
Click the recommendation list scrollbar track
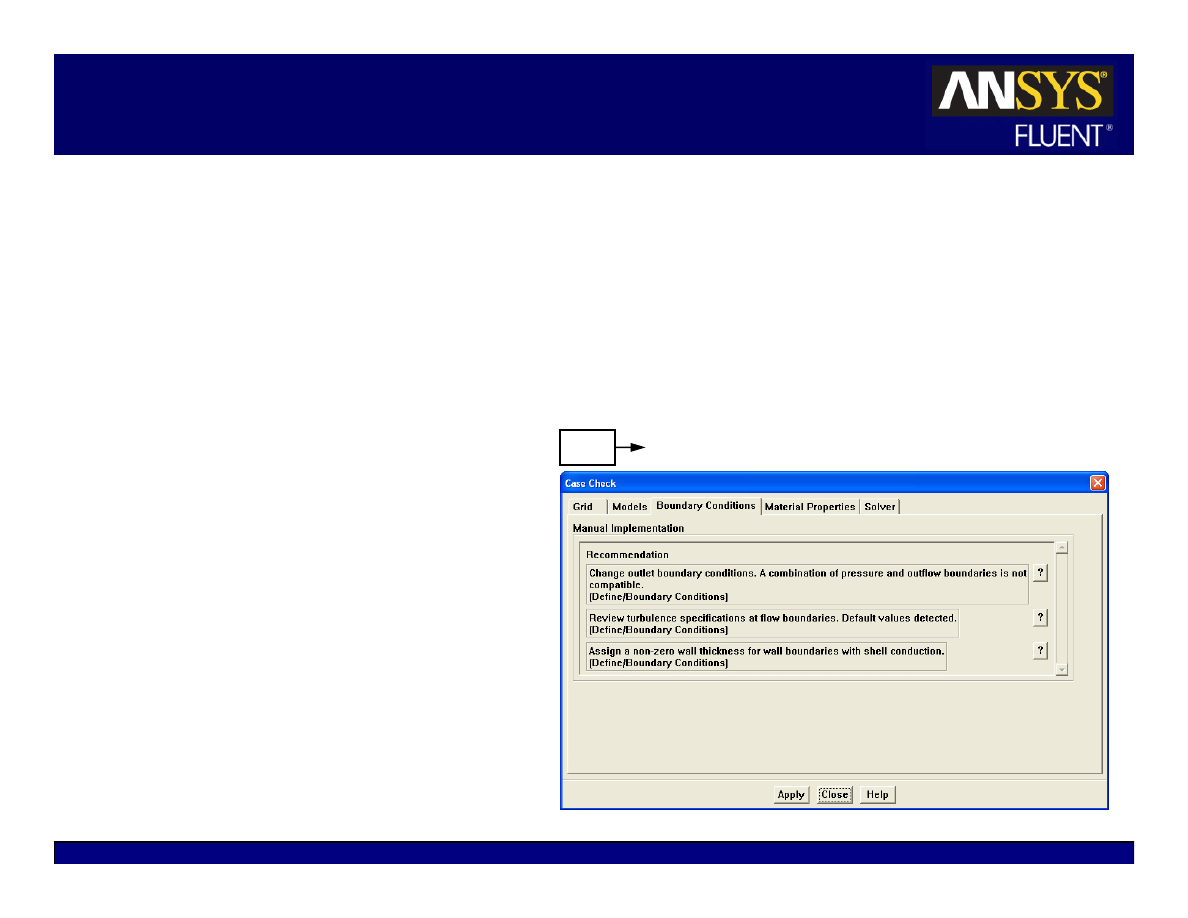[x=1062, y=608]
